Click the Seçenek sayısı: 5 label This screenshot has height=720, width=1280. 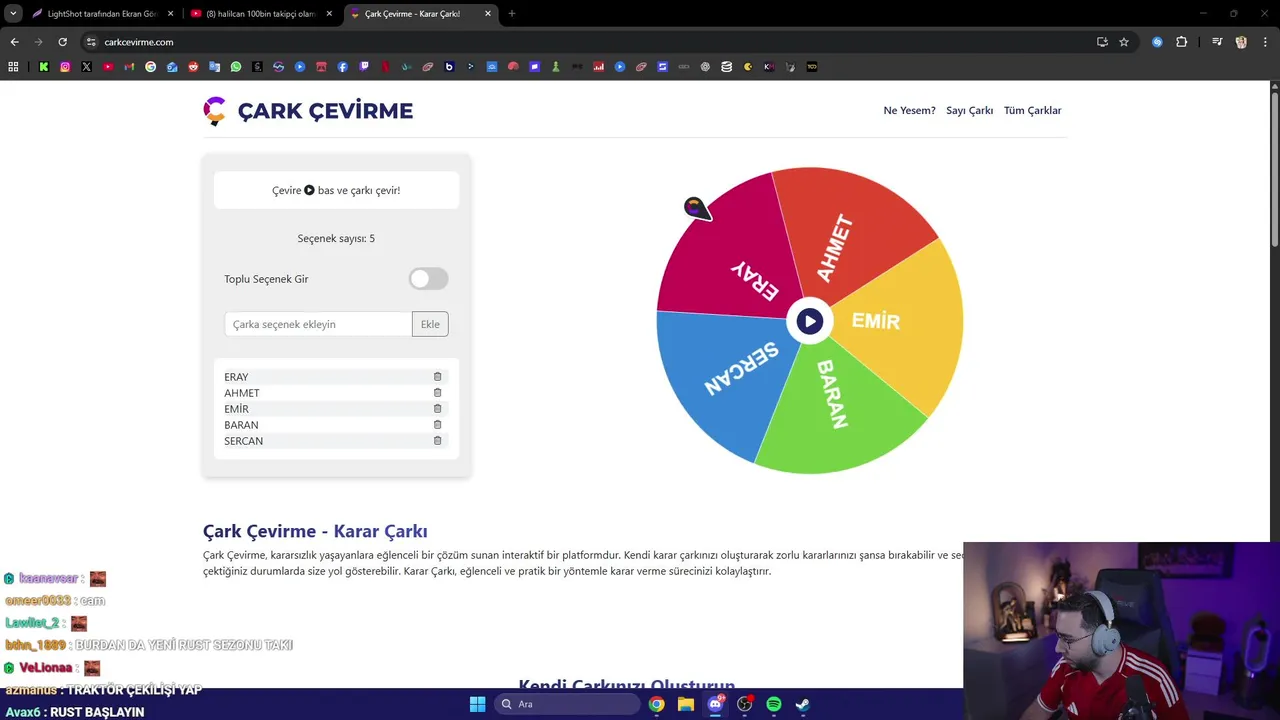click(336, 238)
